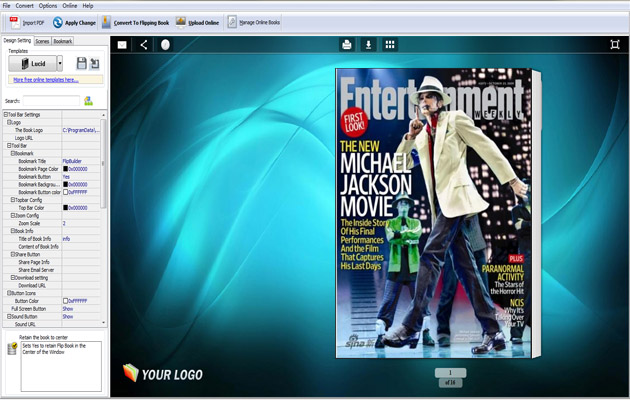Select the Download URL row
Screen dimensions: 630x400
tap(51, 286)
